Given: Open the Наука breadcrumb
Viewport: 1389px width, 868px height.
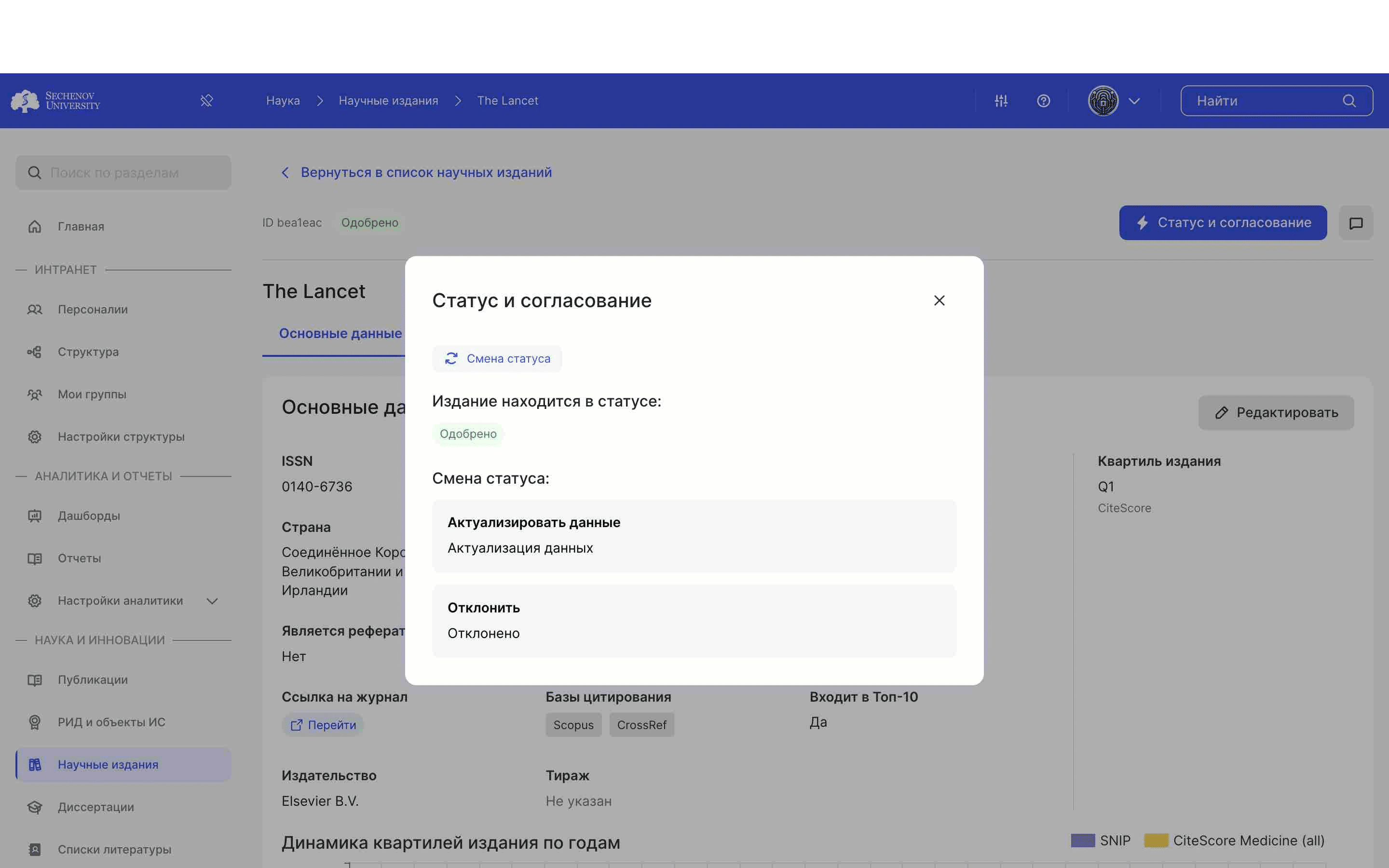Looking at the screenshot, I should 283,100.
